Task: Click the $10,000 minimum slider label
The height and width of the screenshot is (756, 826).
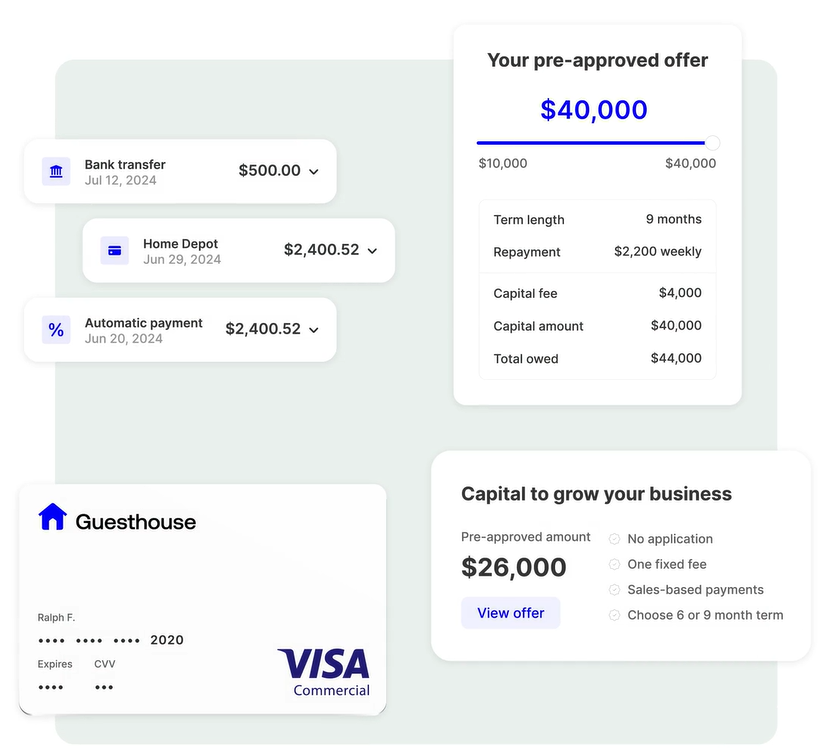Action: 502,163
